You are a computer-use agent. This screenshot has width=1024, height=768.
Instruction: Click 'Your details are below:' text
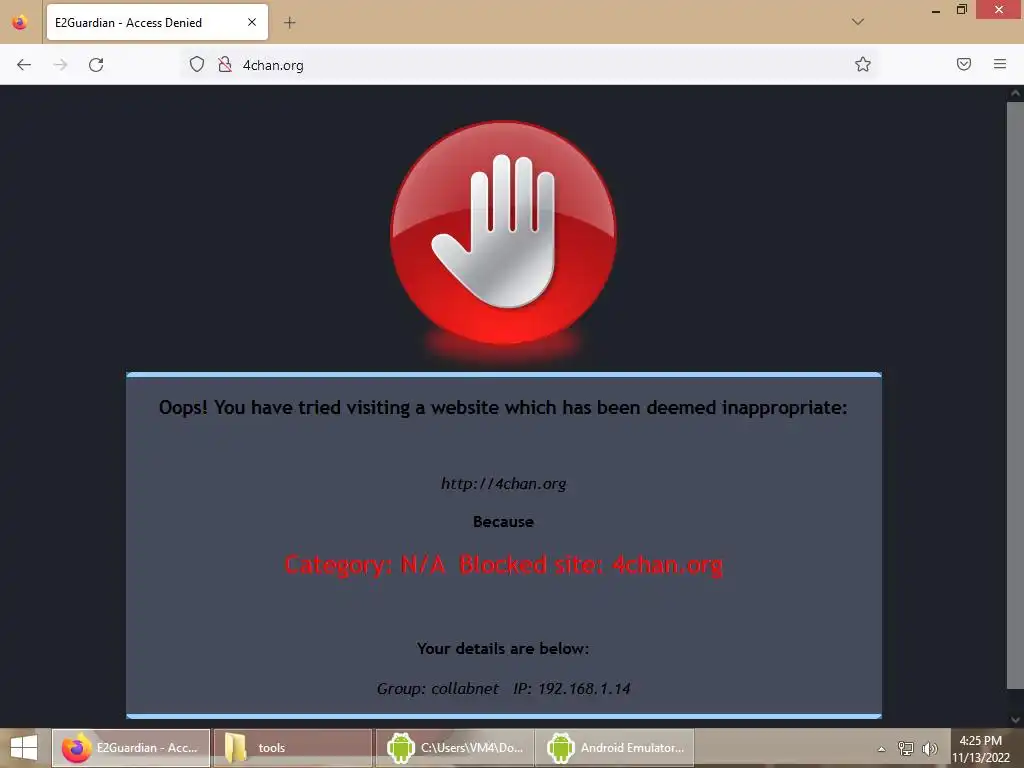pos(503,648)
